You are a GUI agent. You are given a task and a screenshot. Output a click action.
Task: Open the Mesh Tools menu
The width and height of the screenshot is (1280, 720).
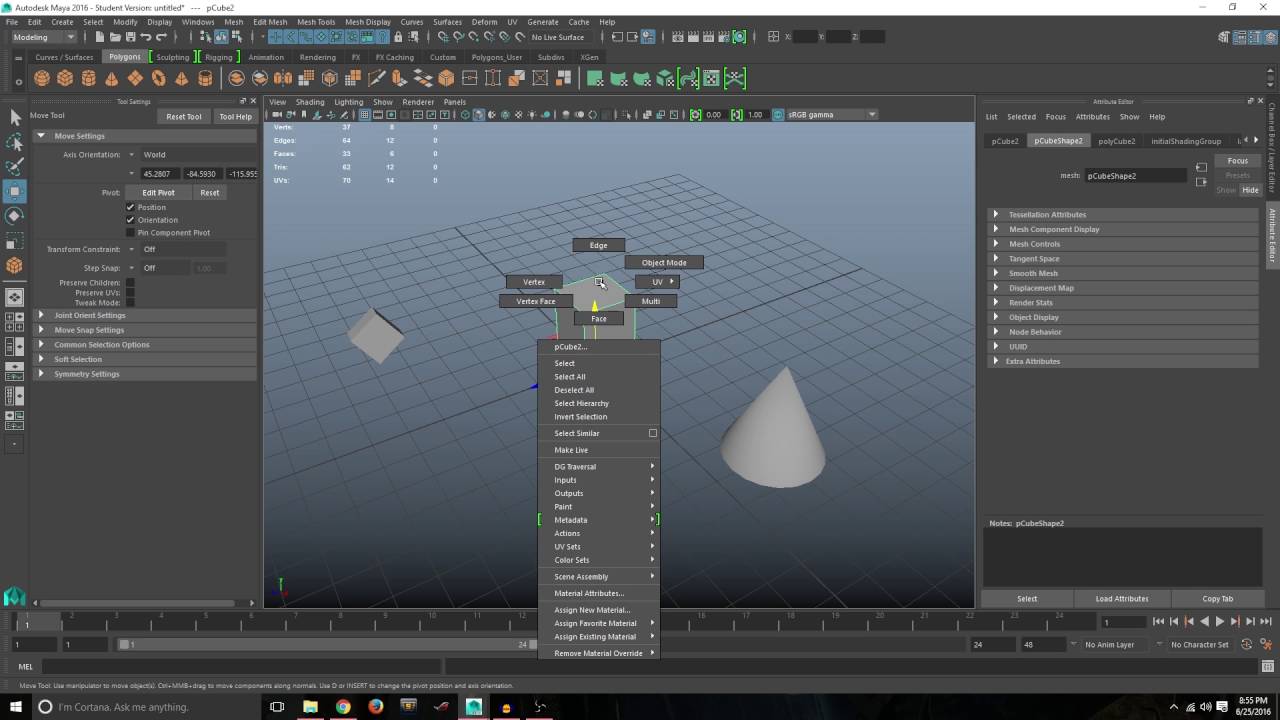[316, 21]
